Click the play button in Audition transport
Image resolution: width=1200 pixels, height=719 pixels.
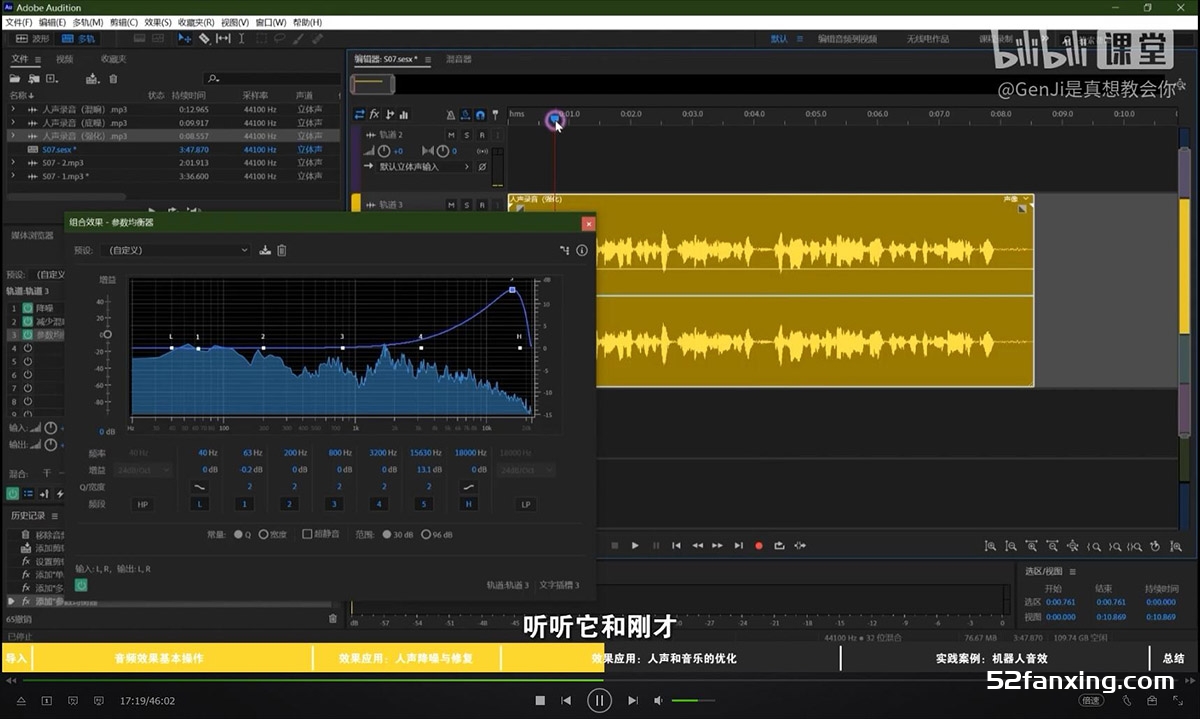[x=635, y=545]
